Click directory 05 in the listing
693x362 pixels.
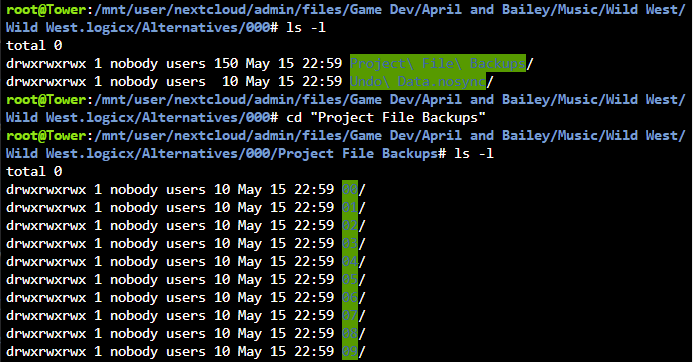pos(350,279)
